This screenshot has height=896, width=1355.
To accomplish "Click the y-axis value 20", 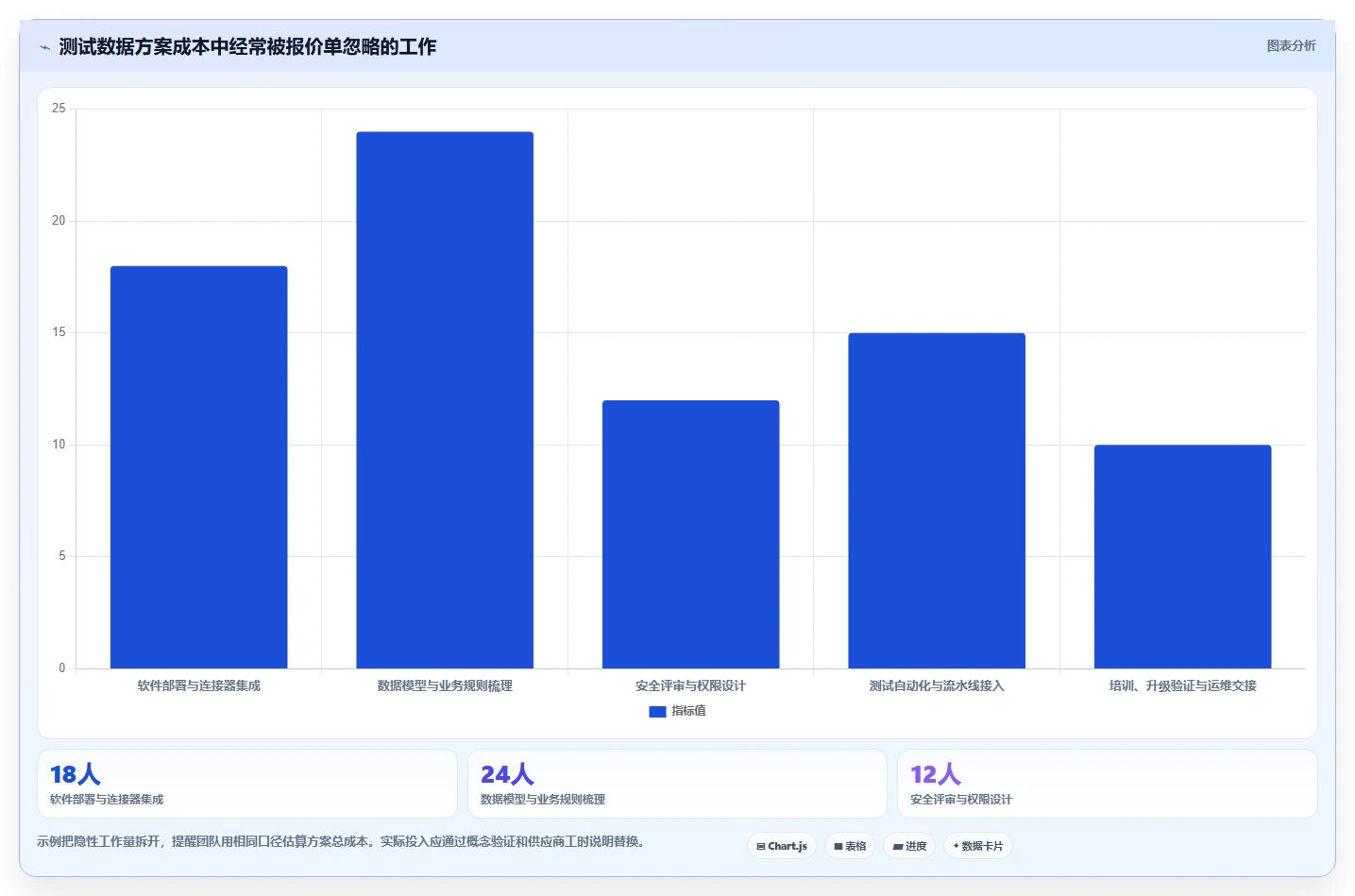I will (59, 221).
